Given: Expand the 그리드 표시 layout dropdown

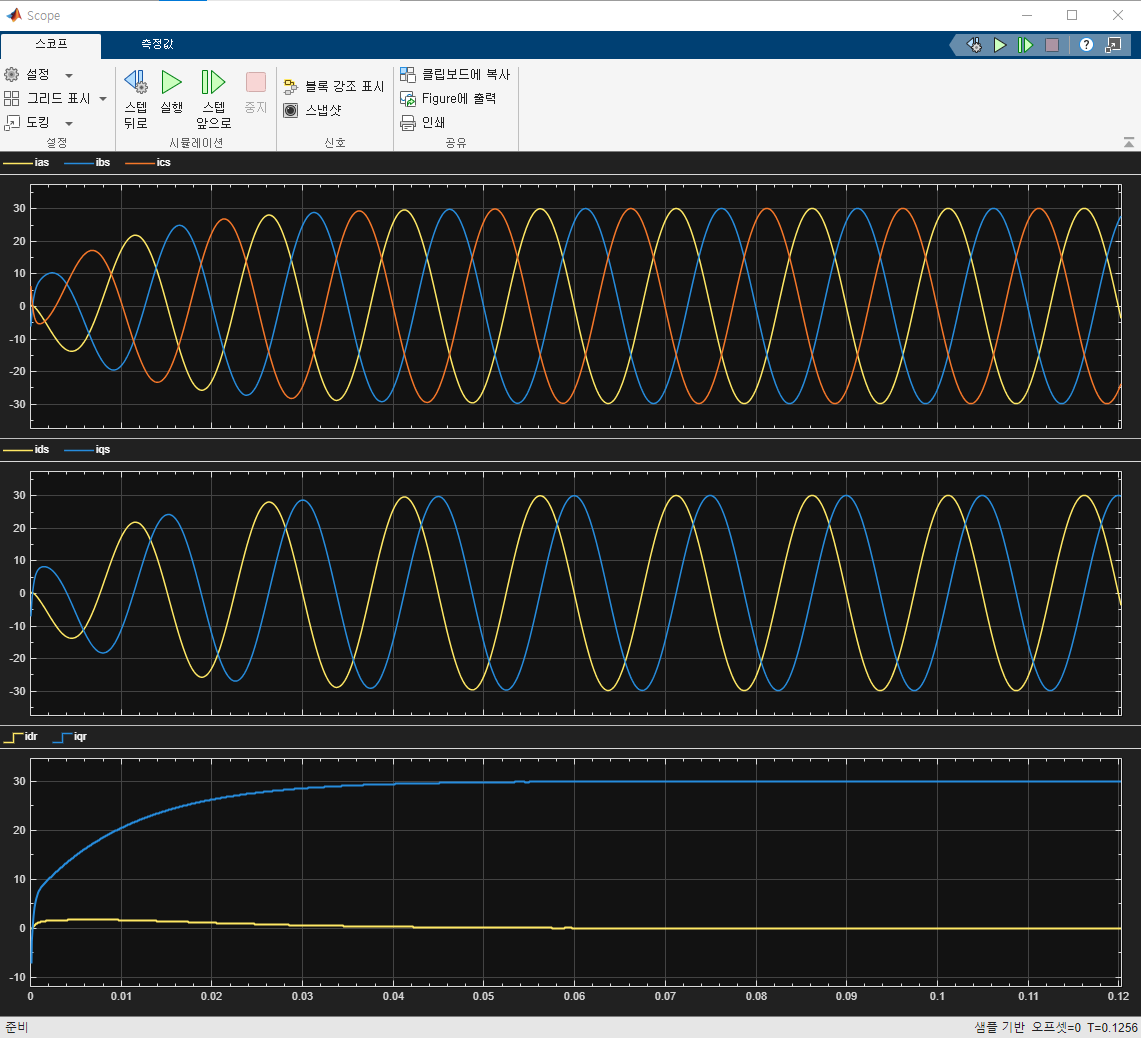Looking at the screenshot, I should click(103, 99).
